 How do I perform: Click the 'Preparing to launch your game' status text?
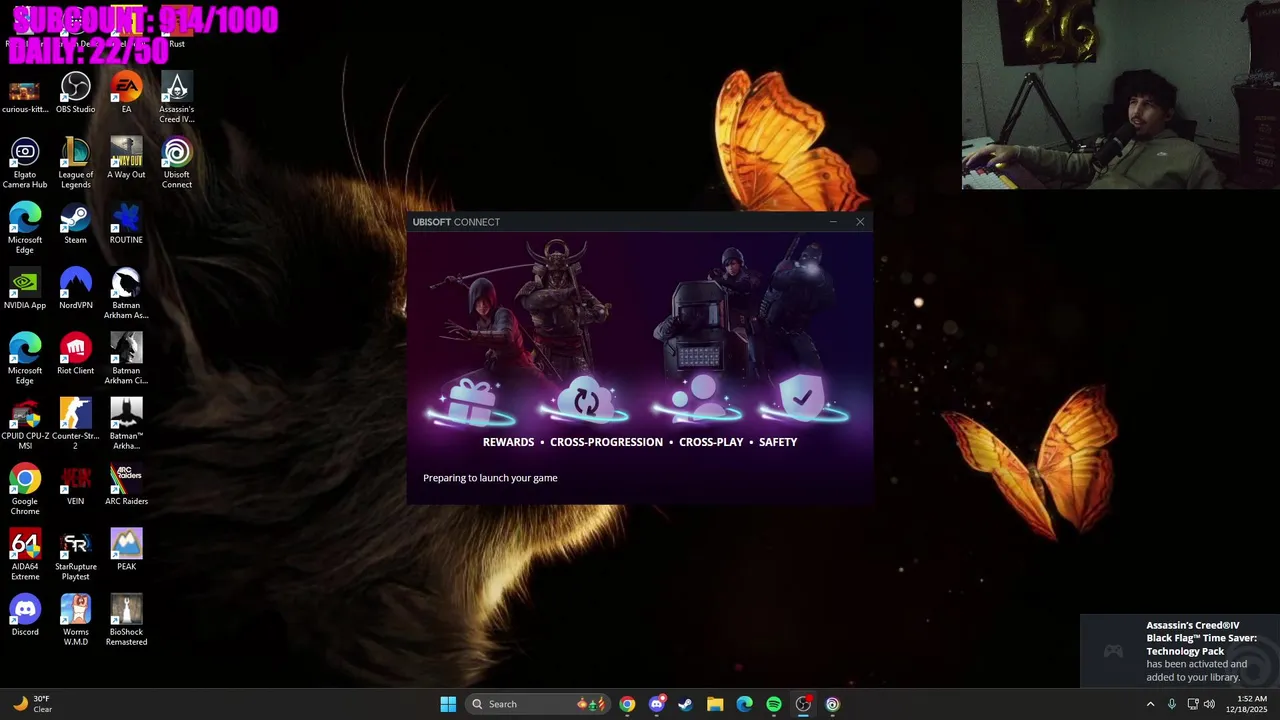(490, 478)
